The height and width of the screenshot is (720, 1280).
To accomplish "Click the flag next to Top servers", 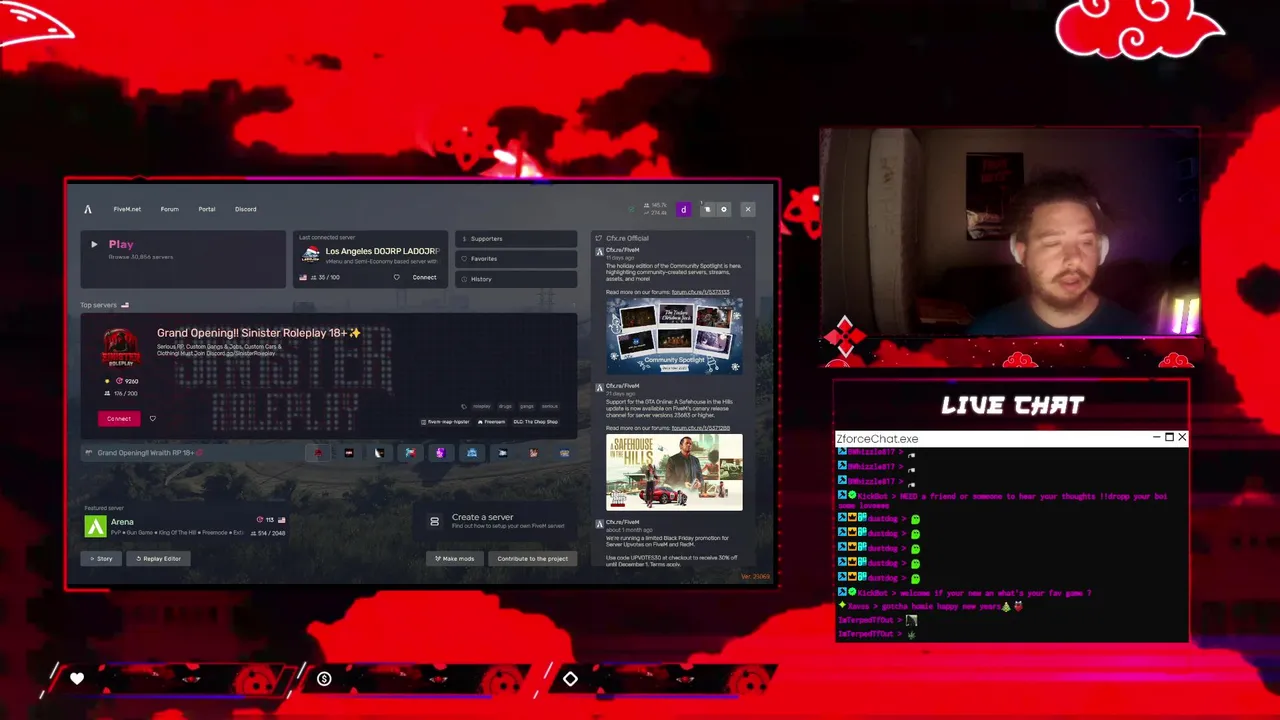I will (x=125, y=305).
